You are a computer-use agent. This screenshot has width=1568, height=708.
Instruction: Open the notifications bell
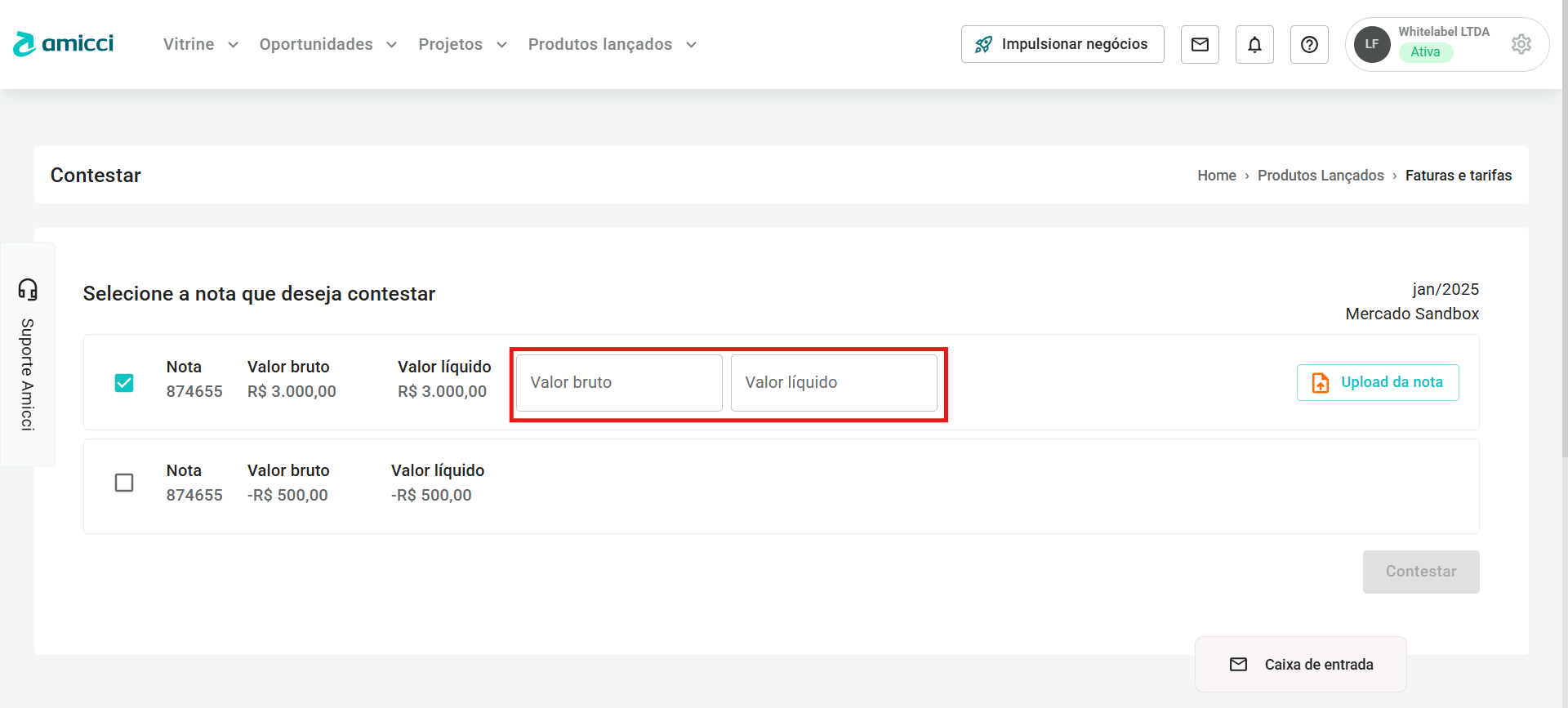(x=1254, y=44)
